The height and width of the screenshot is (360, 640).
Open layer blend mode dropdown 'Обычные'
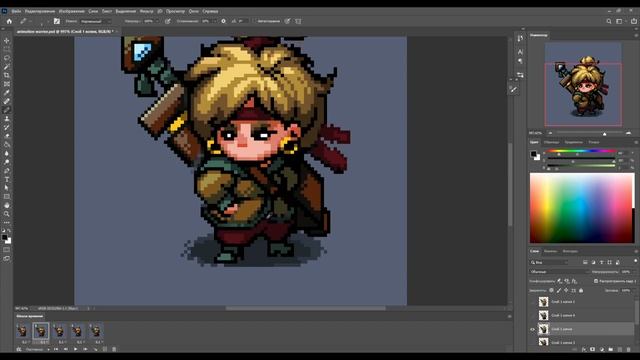559,271
